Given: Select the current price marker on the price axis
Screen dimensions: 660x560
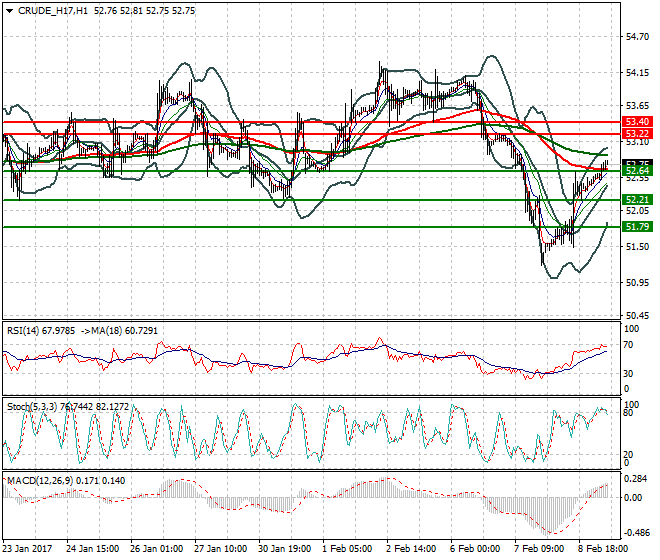Looking at the screenshot, I should (637, 163).
